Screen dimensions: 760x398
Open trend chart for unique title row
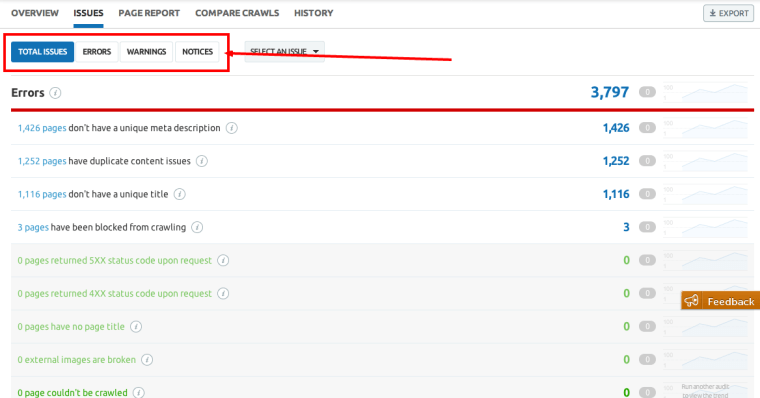click(706, 194)
